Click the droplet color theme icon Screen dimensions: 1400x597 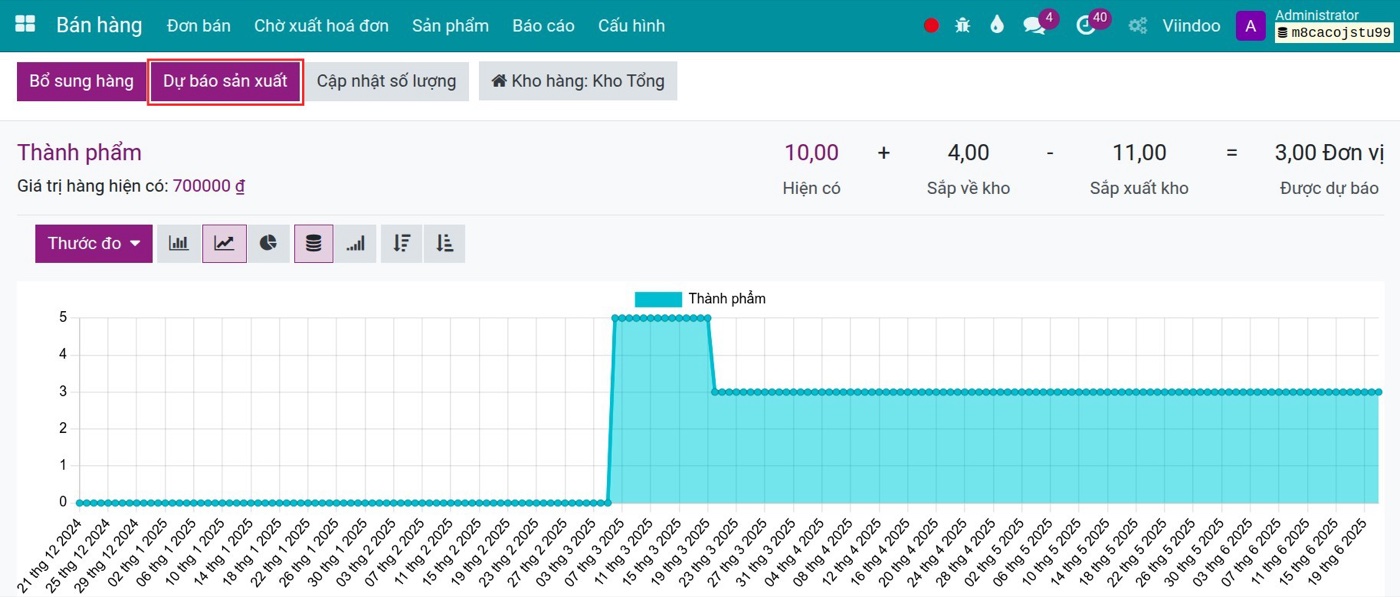coord(996,26)
